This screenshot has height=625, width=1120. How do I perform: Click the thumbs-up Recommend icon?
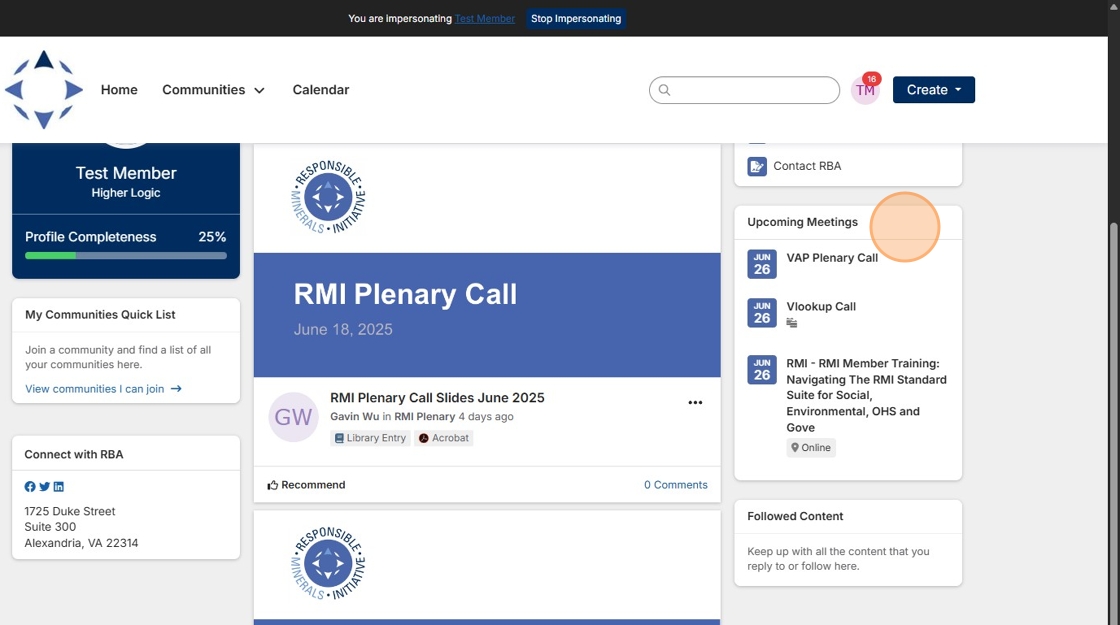(x=273, y=485)
